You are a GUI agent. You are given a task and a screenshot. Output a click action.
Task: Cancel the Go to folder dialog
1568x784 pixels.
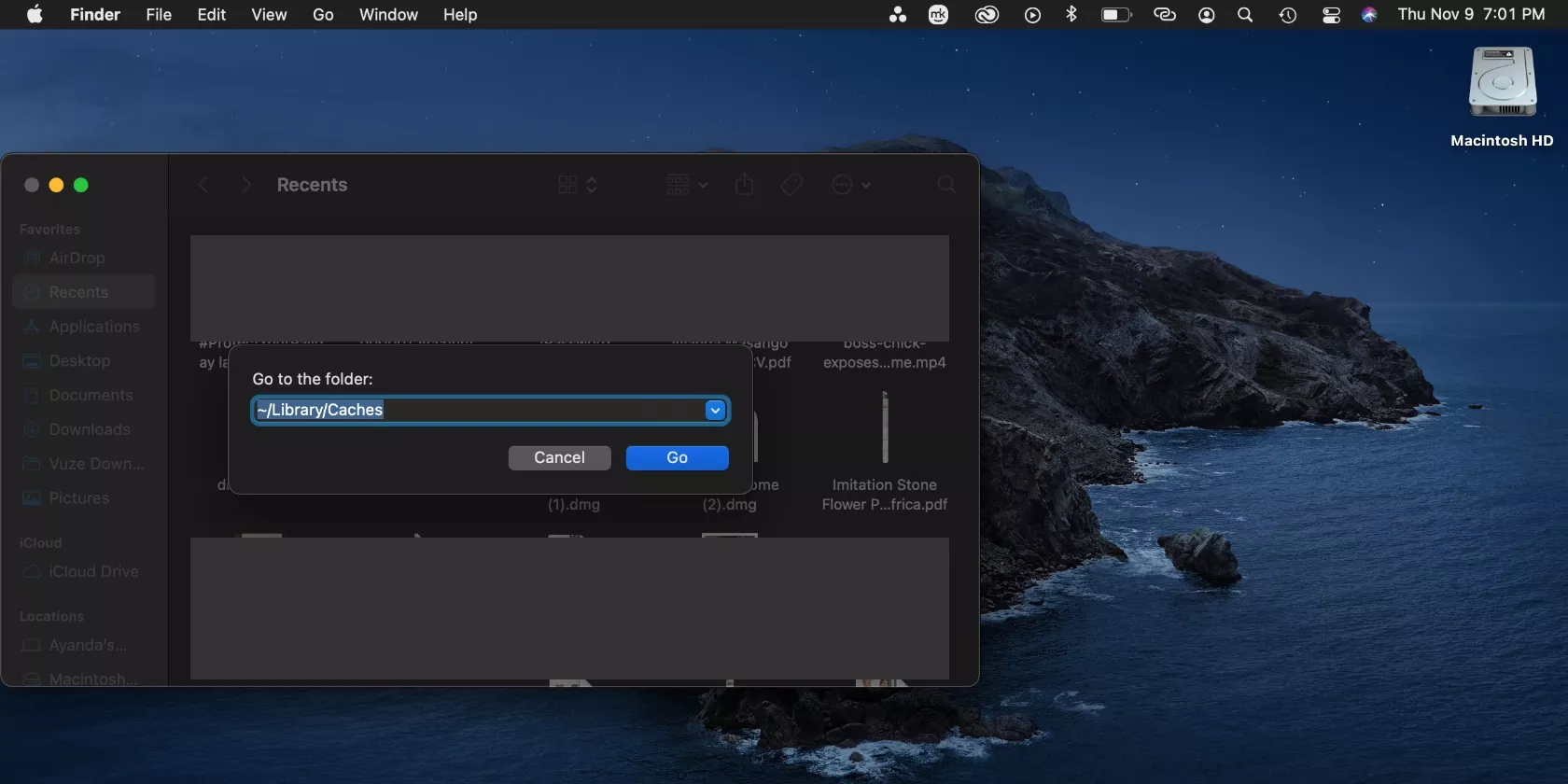(x=559, y=457)
